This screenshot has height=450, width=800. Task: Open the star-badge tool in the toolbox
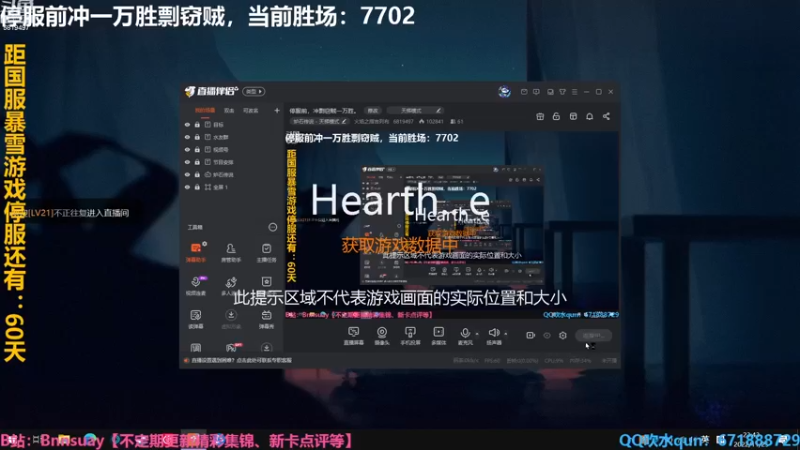pyautogui.click(x=266, y=282)
